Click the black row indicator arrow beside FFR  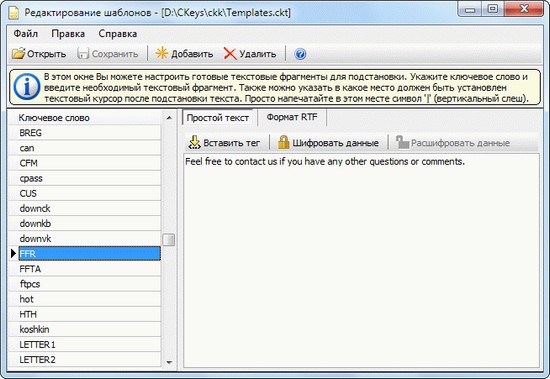click(x=13, y=253)
